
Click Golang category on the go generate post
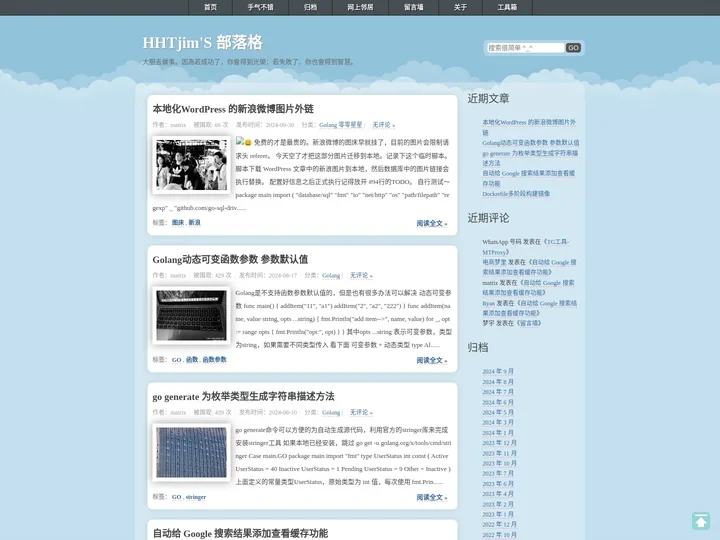point(331,412)
